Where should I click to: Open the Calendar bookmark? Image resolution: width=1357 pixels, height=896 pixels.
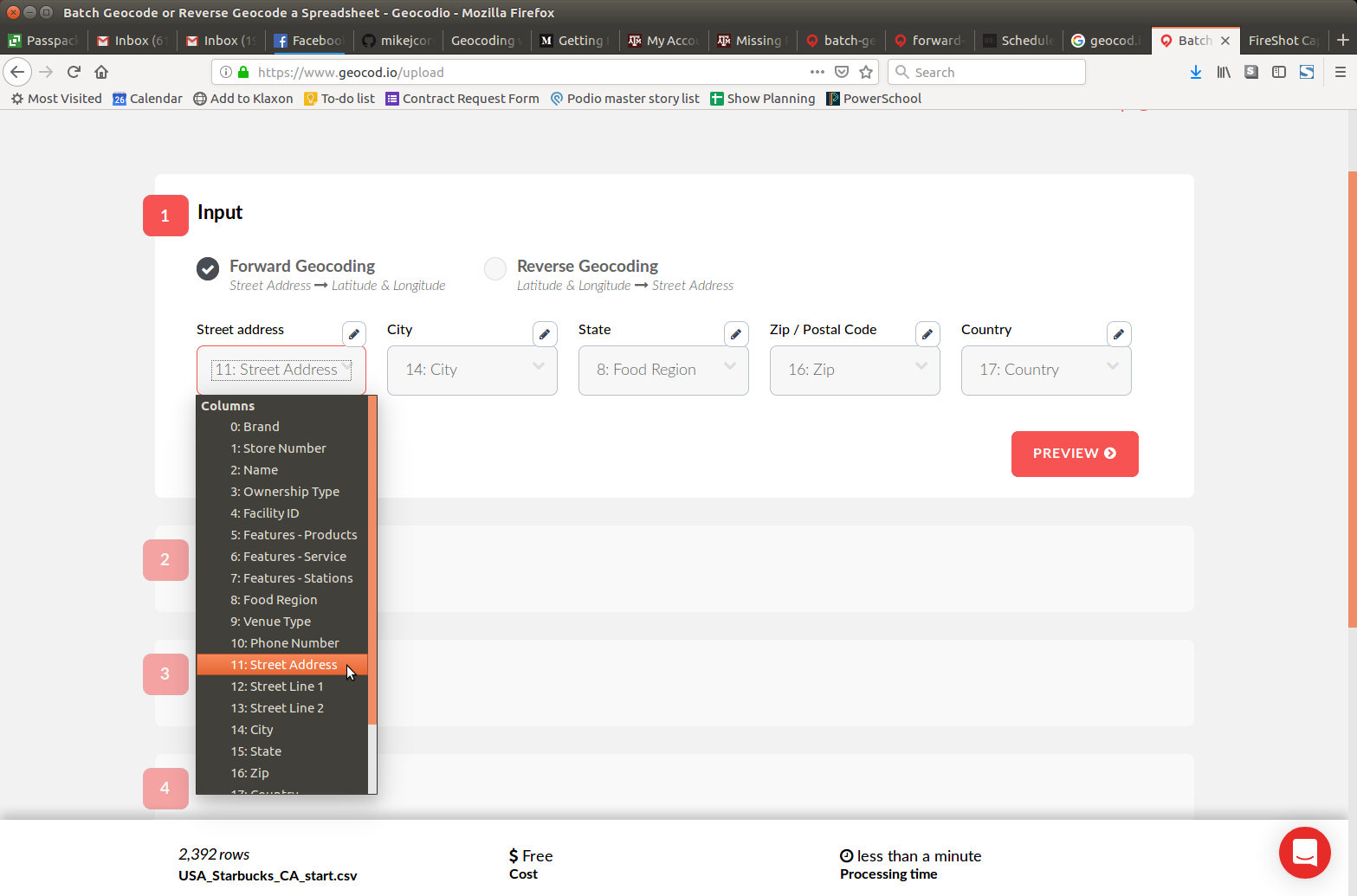pos(148,99)
